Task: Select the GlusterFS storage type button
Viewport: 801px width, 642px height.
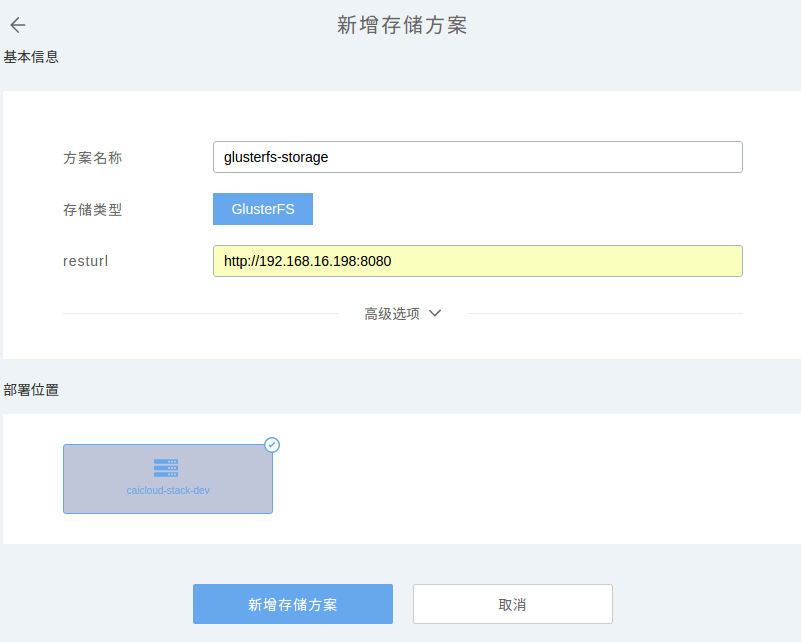Action: (x=263, y=209)
